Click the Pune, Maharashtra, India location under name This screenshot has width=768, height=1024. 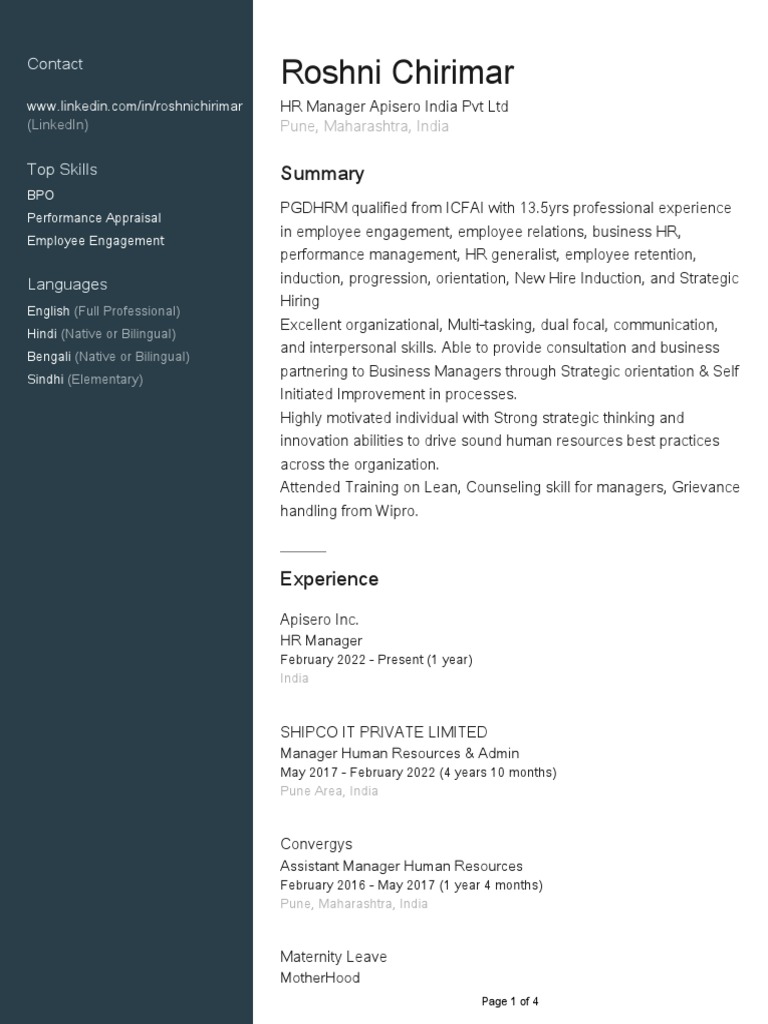pyautogui.click(x=364, y=127)
